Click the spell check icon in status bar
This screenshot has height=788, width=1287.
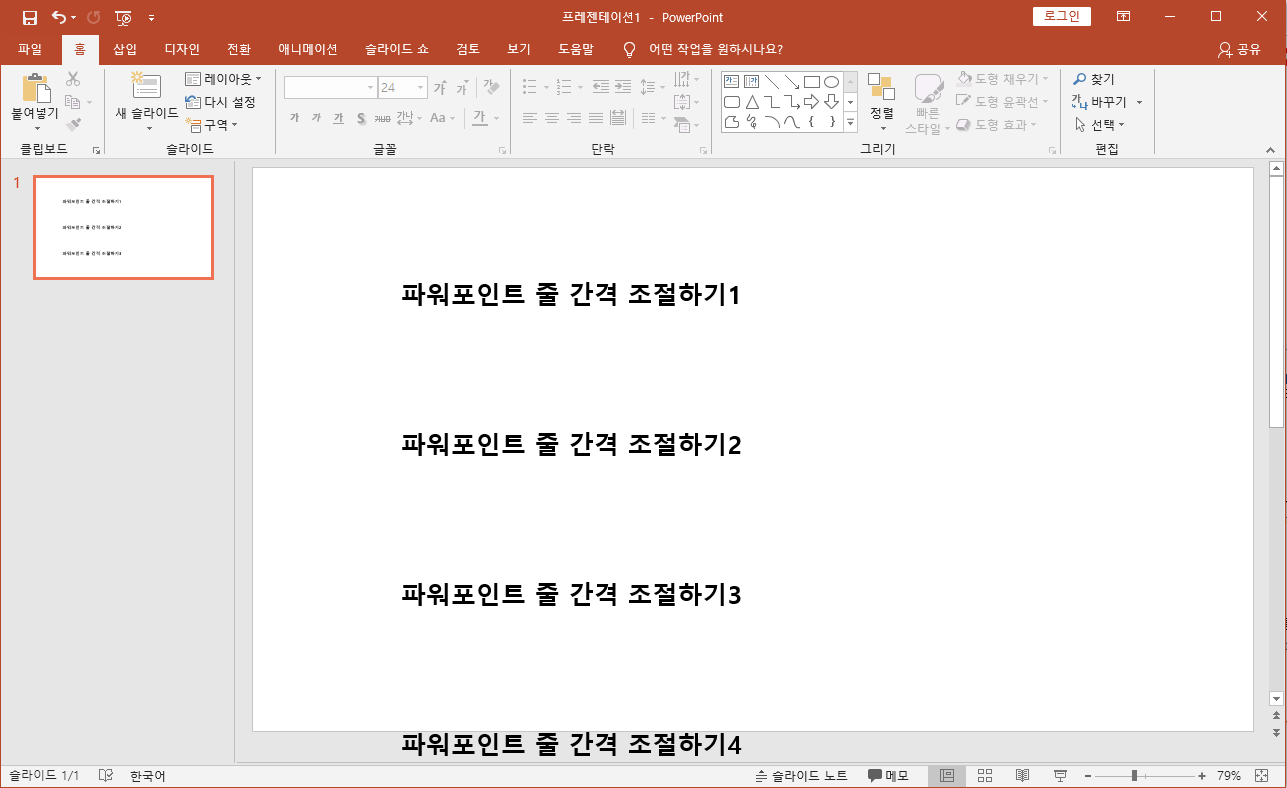[106, 776]
